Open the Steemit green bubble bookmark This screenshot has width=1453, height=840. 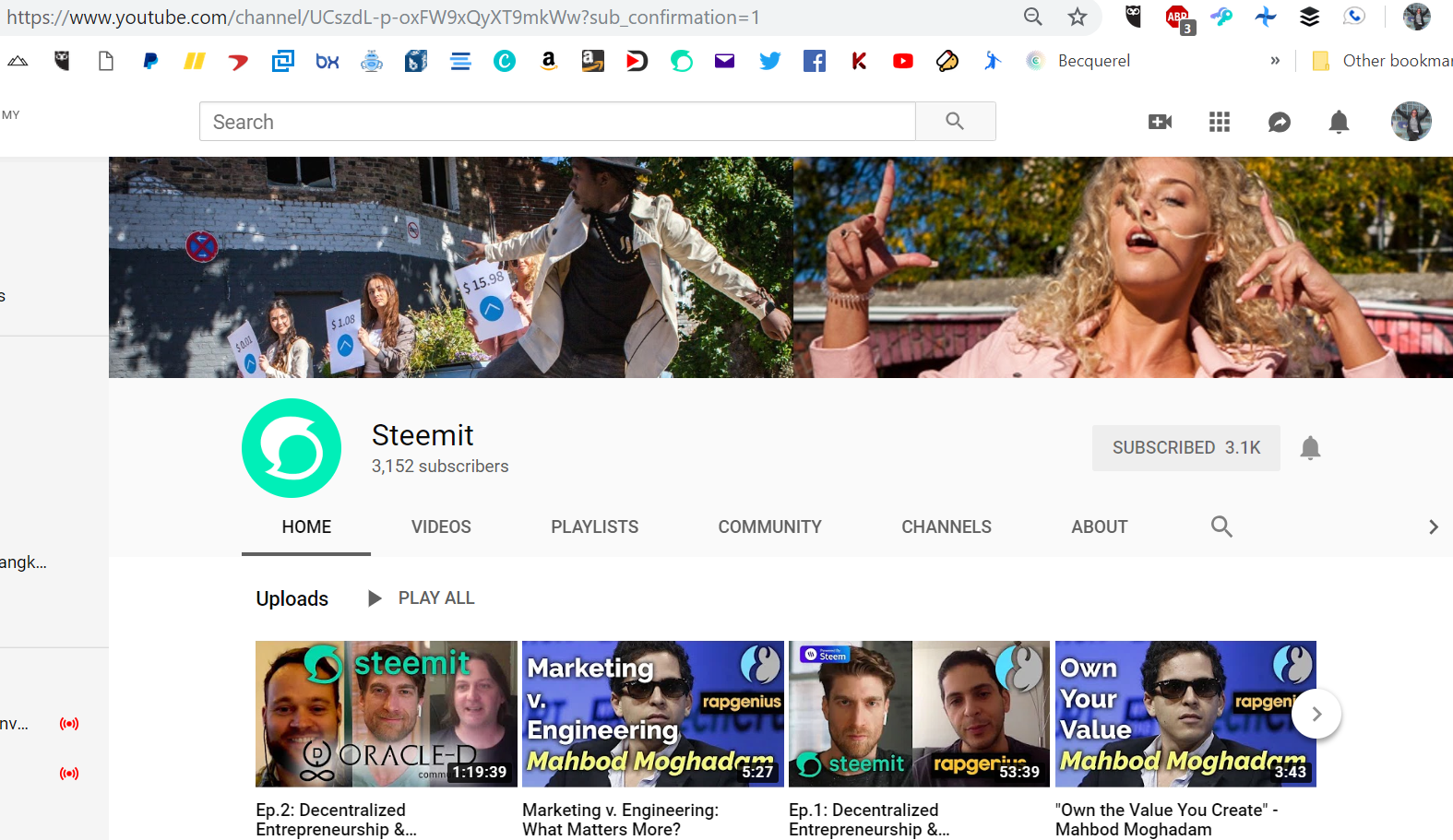click(x=682, y=61)
